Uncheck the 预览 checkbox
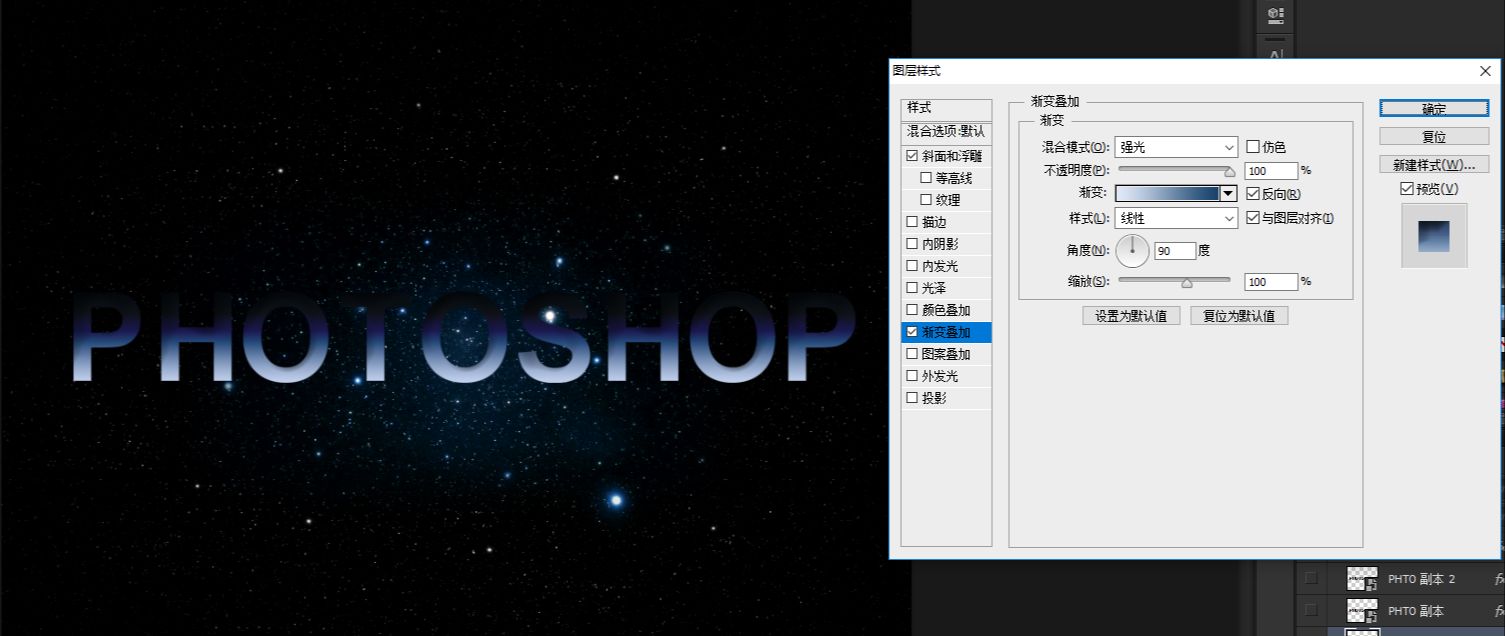The image size is (1505, 636). click(1407, 188)
